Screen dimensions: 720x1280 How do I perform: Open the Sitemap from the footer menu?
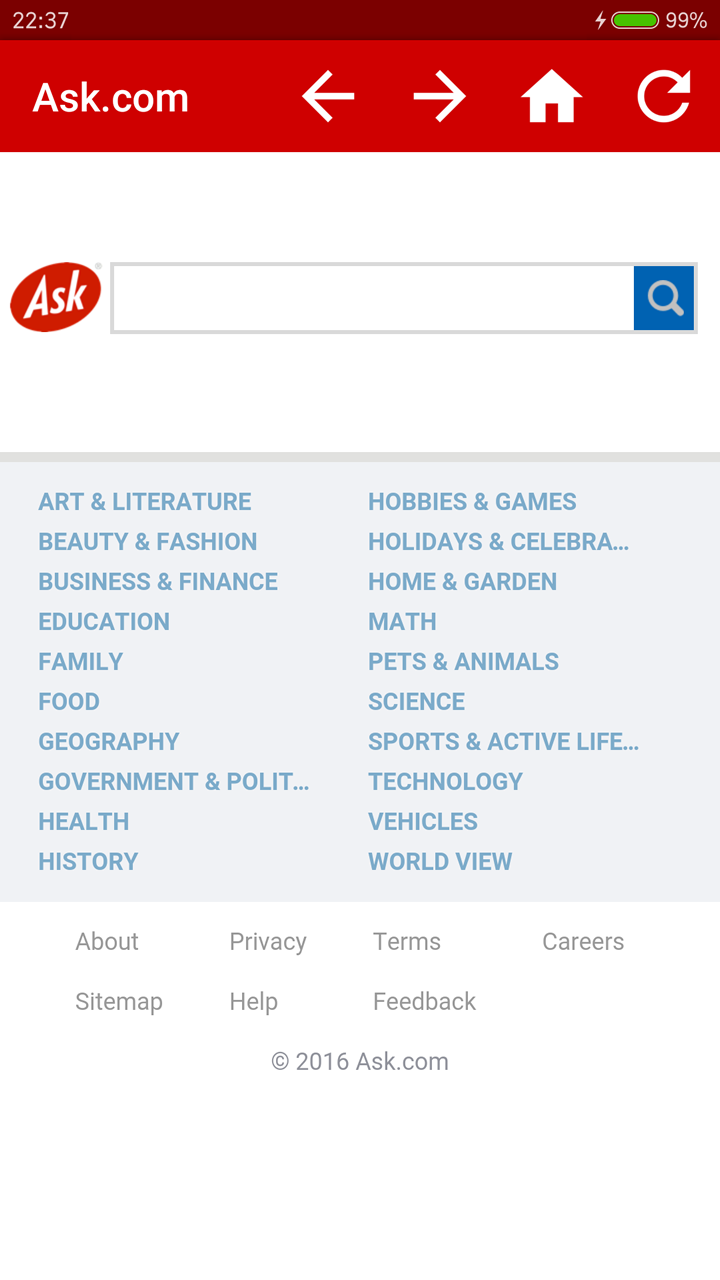[119, 1001]
